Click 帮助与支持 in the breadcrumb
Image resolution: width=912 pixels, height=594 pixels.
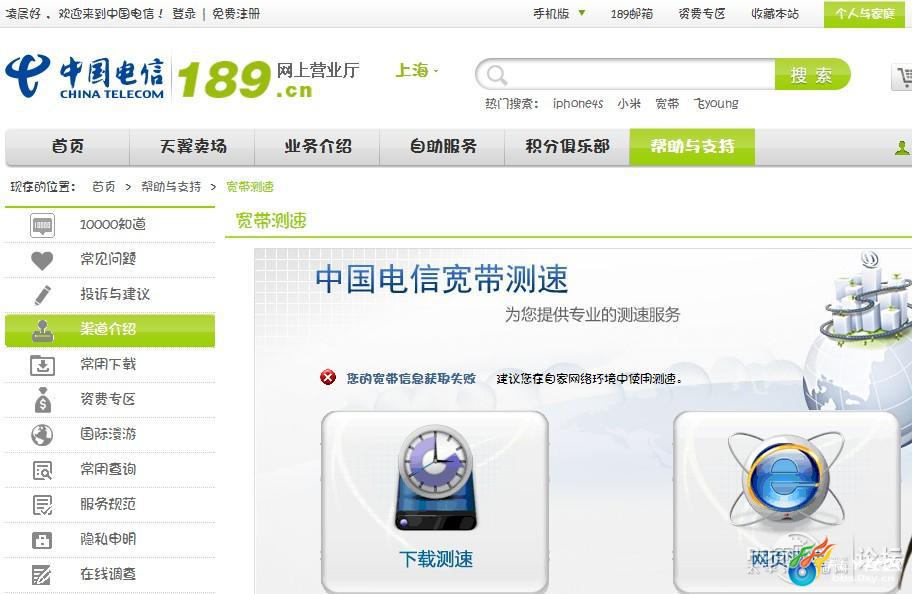coord(171,187)
